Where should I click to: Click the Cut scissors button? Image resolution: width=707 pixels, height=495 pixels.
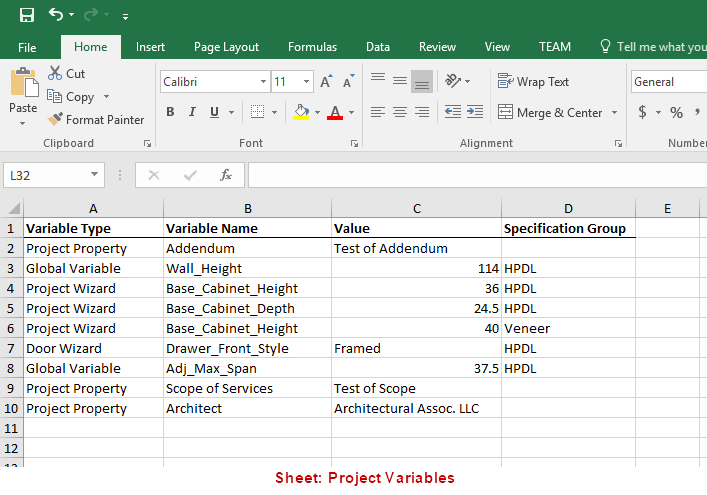pos(66,73)
